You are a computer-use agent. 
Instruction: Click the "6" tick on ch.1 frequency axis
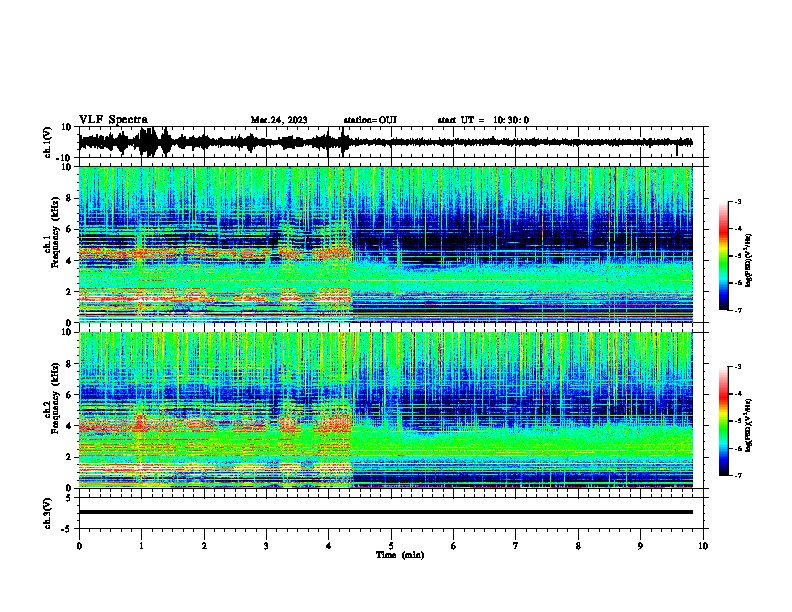pyautogui.click(x=70, y=230)
